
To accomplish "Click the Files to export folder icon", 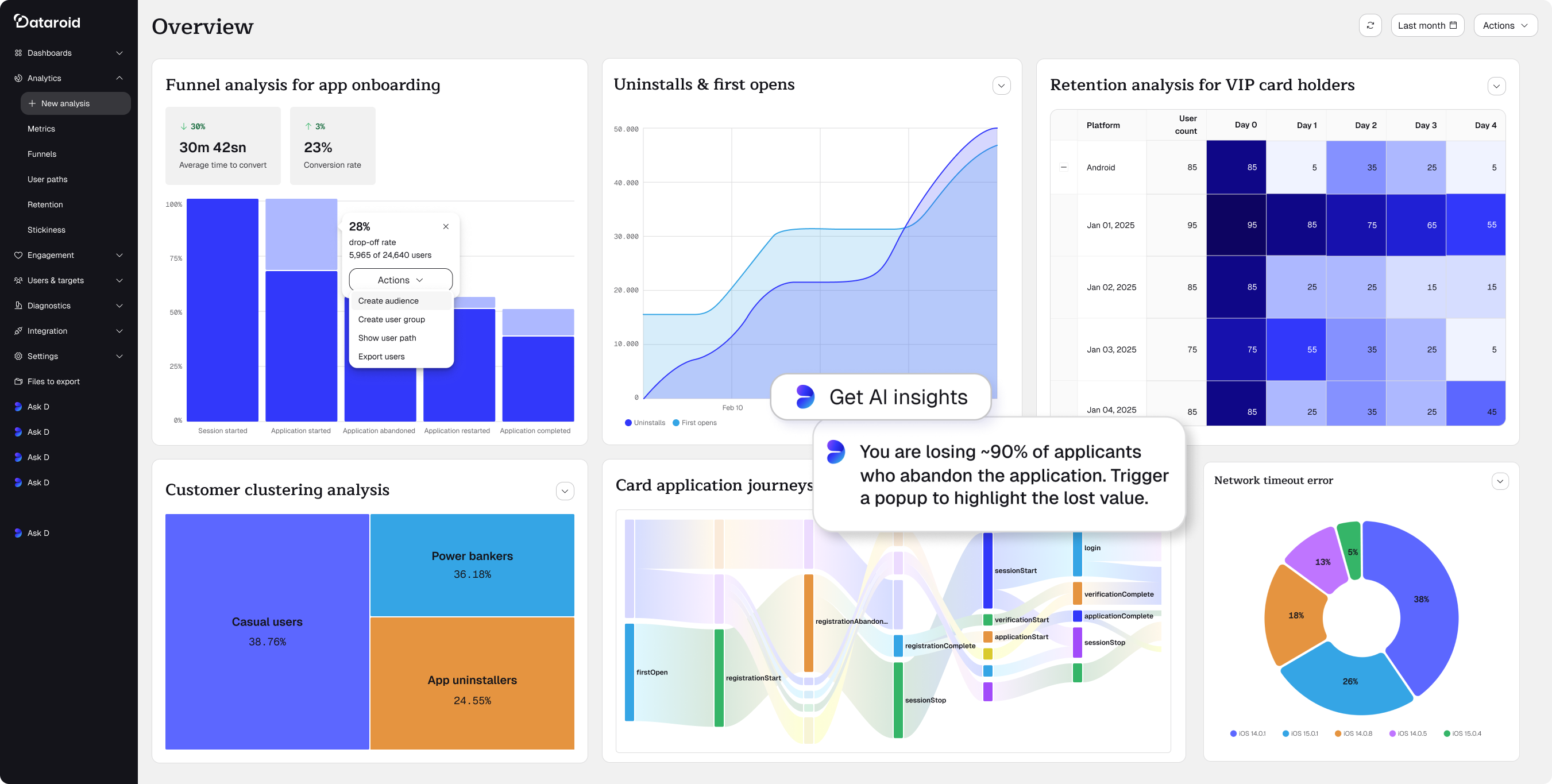I will pos(18,381).
